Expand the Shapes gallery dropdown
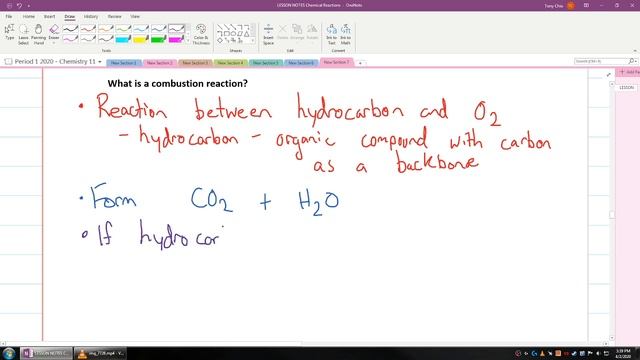The image size is (640, 360). 253,40
